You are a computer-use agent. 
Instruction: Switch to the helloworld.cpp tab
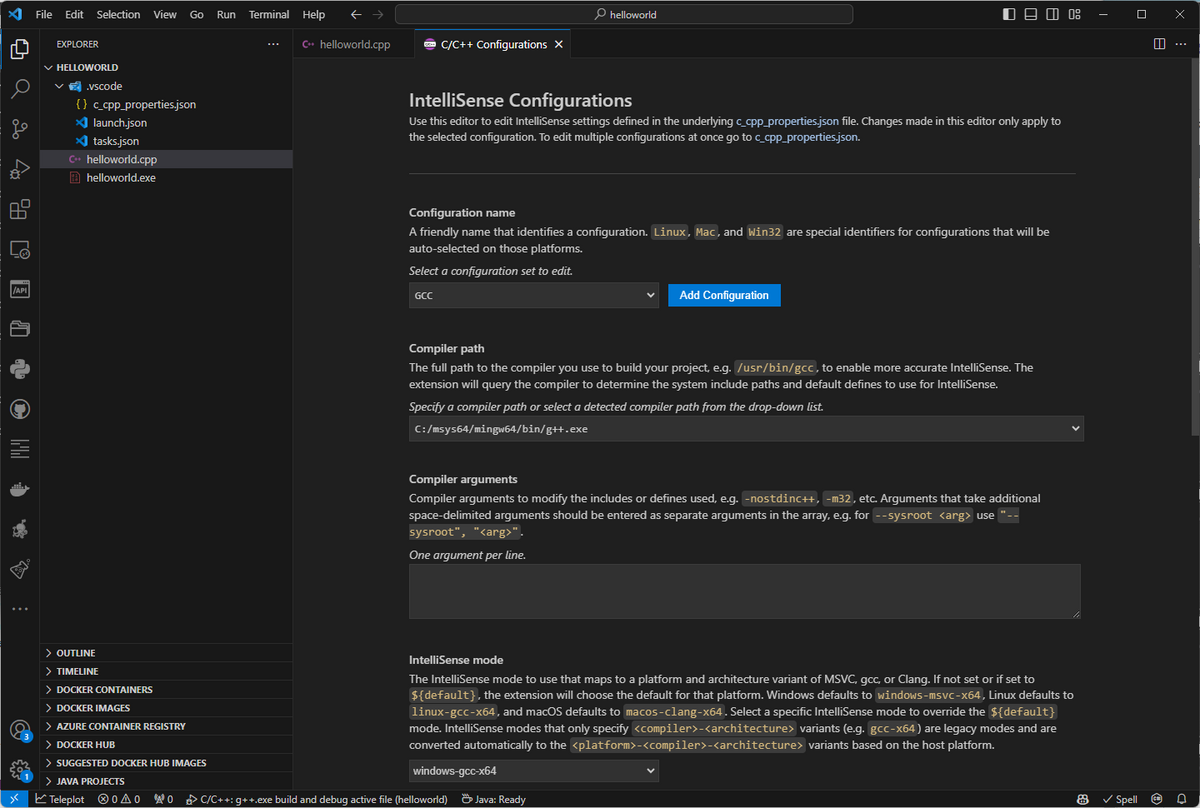pos(353,44)
